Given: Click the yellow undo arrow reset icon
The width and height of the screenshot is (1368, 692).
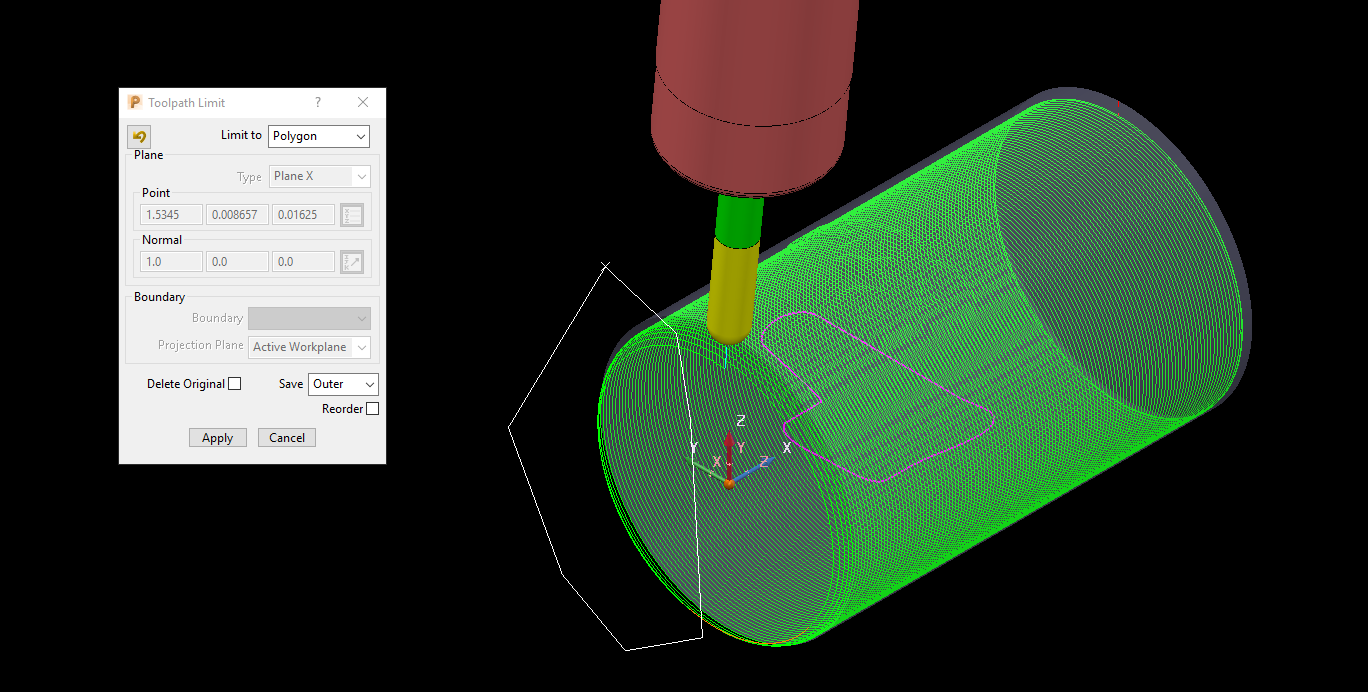Looking at the screenshot, I should point(139,137).
